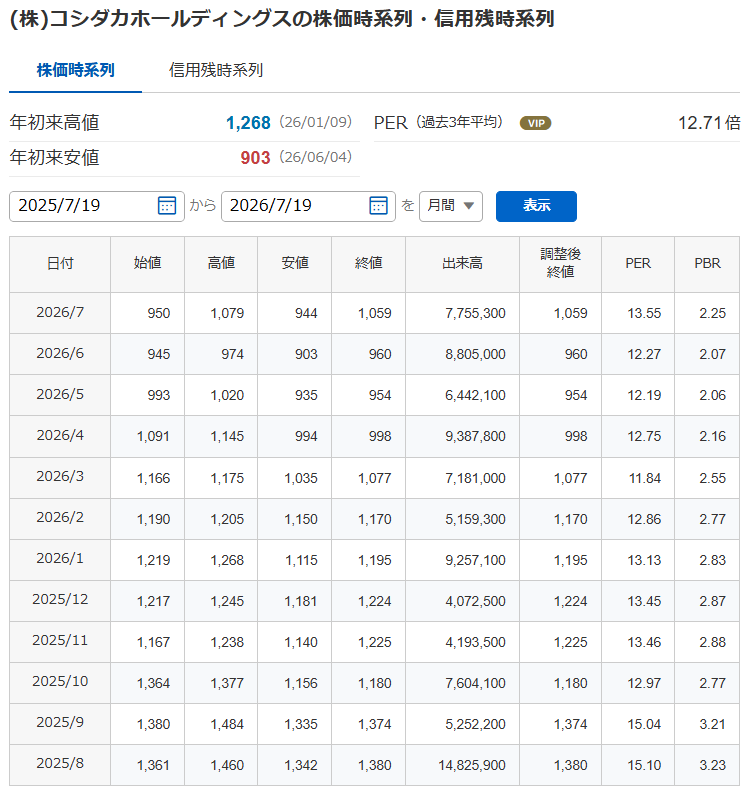Click the 高値 column header

click(x=221, y=264)
